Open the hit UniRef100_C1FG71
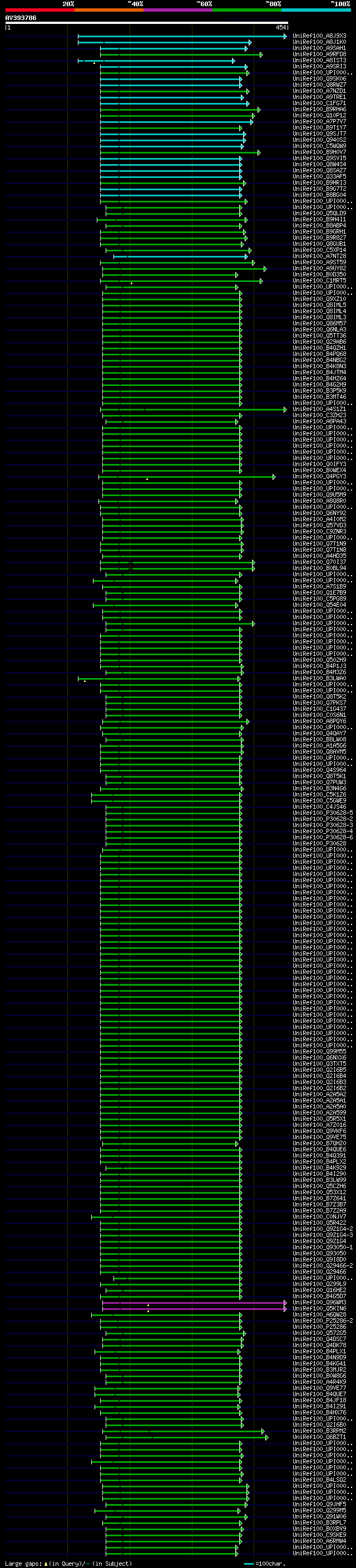This screenshot has height=1568, width=356. pos(319,103)
